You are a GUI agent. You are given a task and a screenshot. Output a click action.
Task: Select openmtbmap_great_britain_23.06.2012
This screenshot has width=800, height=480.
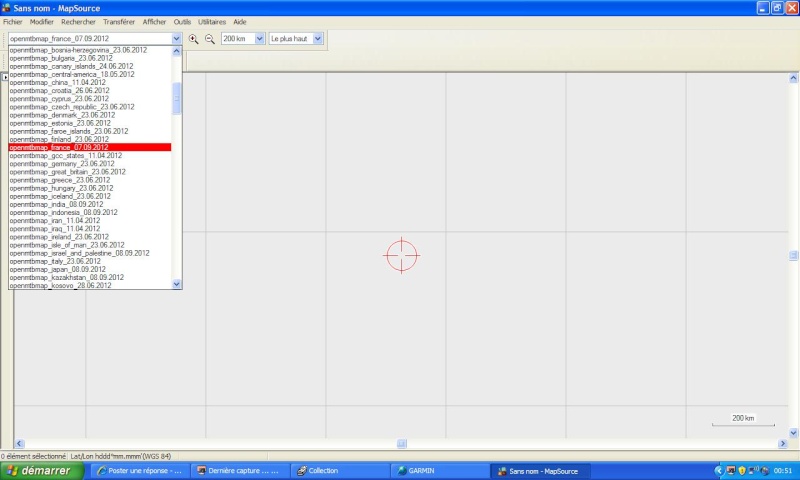pos(90,172)
